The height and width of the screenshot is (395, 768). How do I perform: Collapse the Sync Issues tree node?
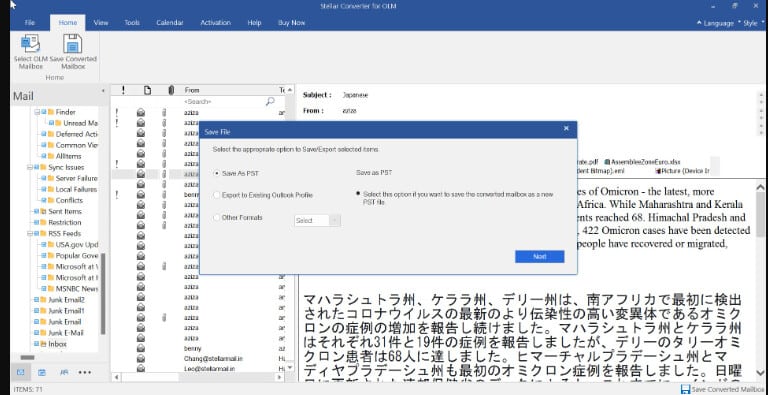(29, 168)
